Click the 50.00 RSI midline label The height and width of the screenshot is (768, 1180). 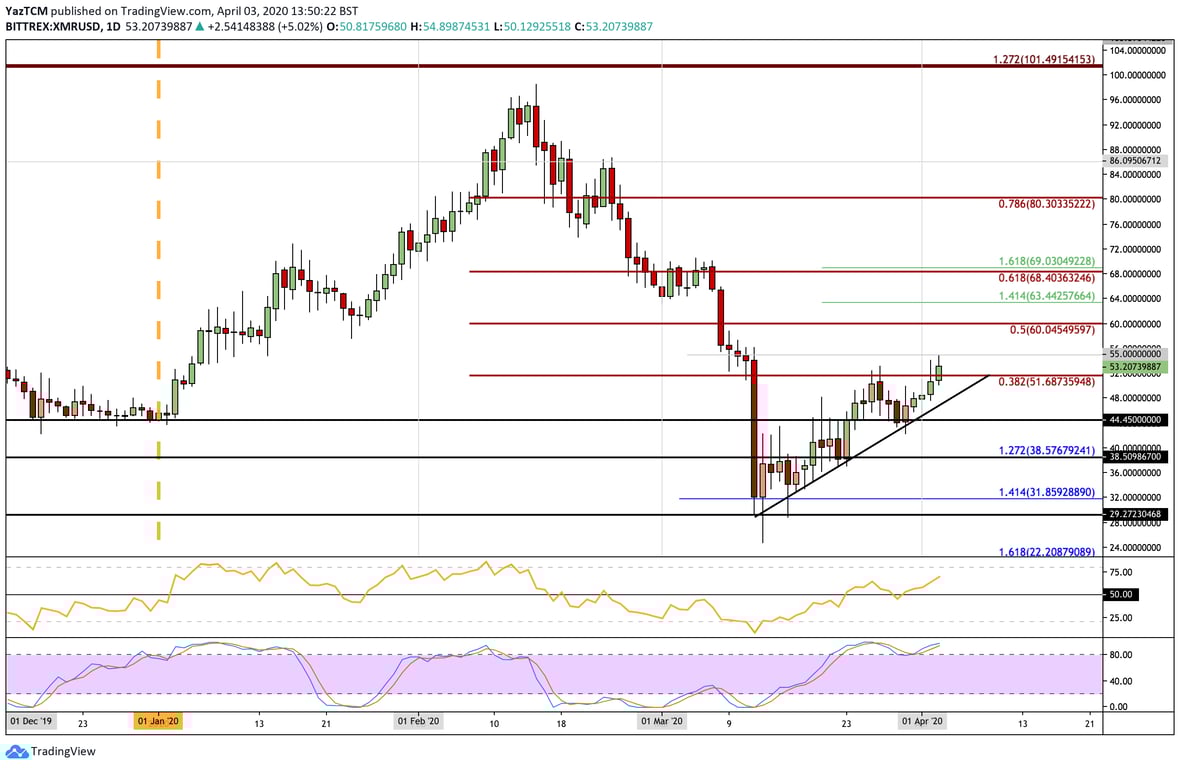pyautogui.click(x=1121, y=592)
